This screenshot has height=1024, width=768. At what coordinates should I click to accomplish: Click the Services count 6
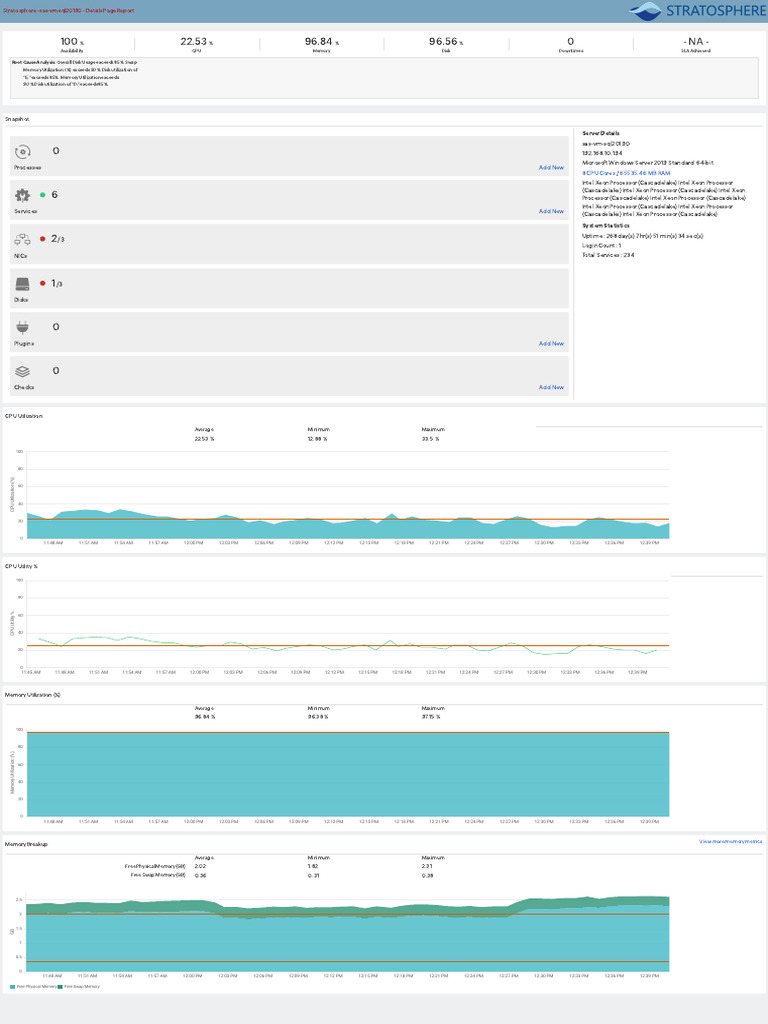[x=54, y=195]
